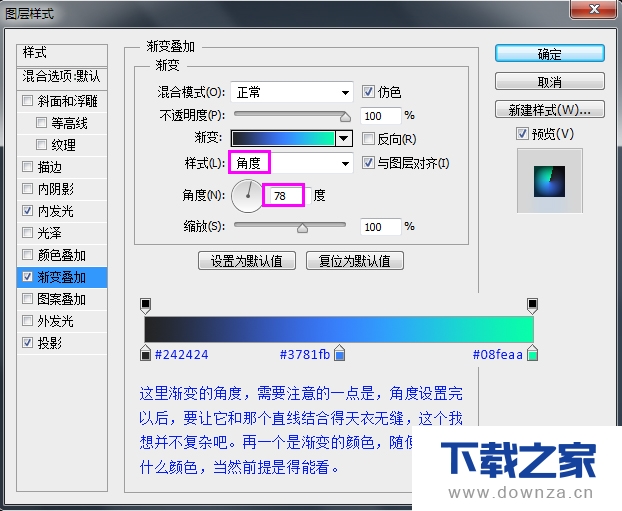
Task: Click the 不透明度 100 value field
Action: (380, 116)
